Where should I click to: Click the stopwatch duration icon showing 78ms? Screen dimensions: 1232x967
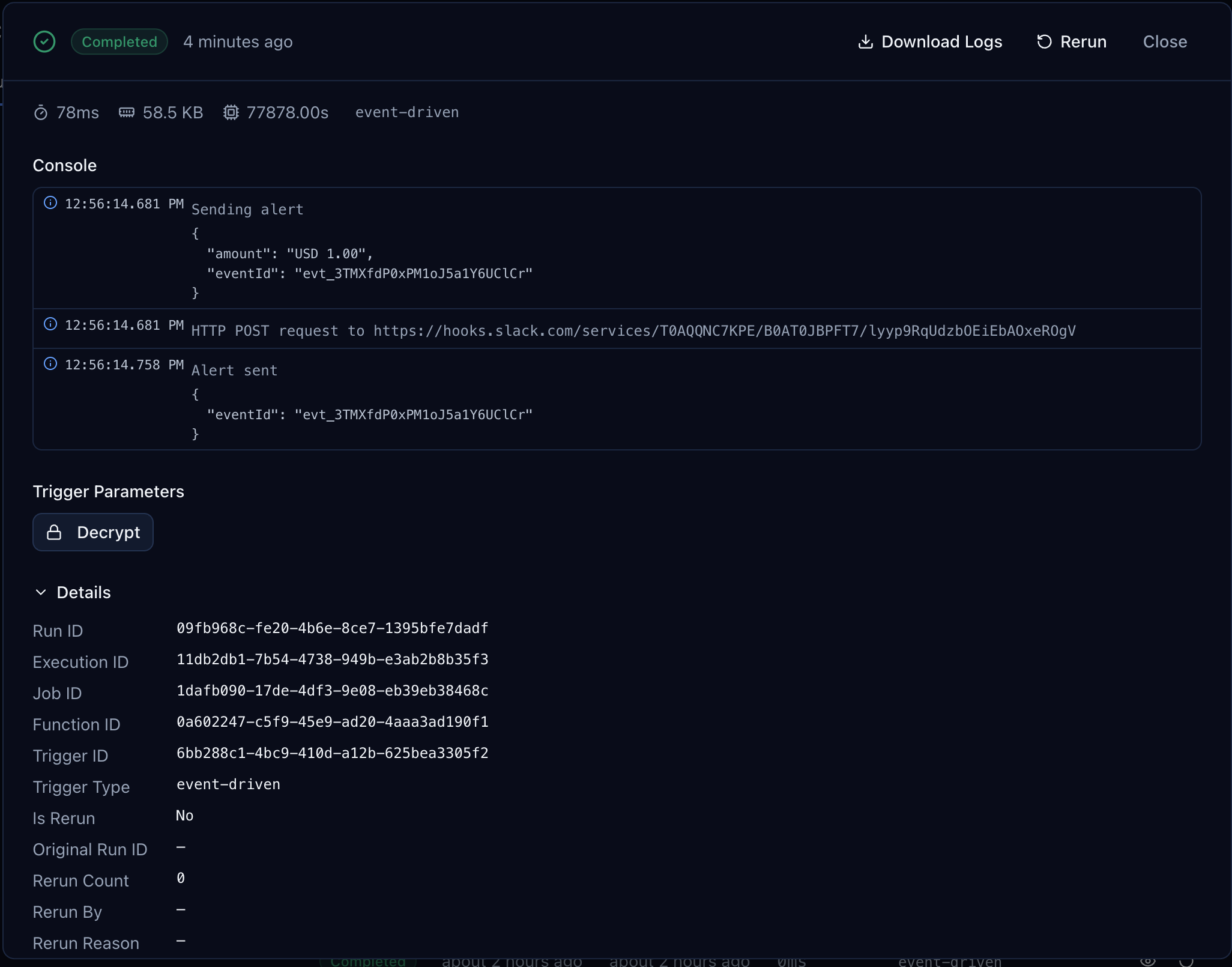tap(40, 112)
